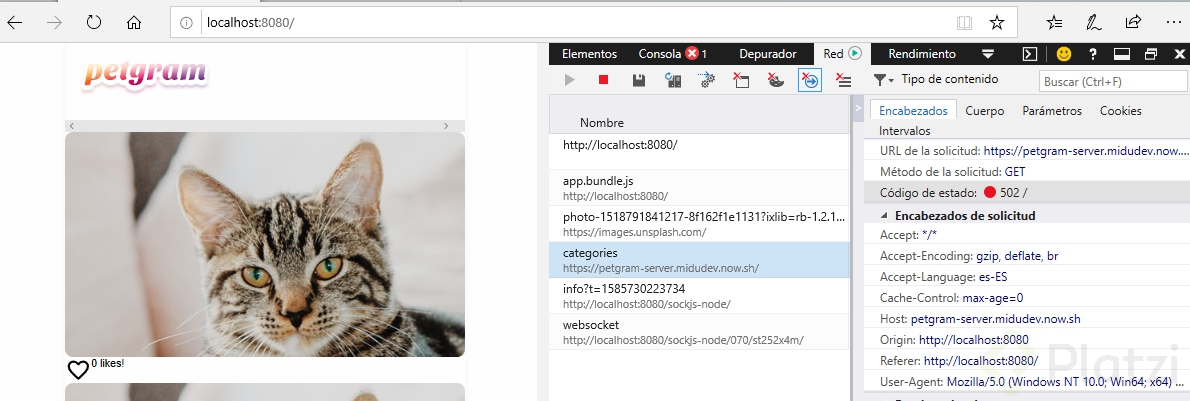The image size is (1190, 401).
Task: Like the cat photo with heart icon
Action: [78, 370]
